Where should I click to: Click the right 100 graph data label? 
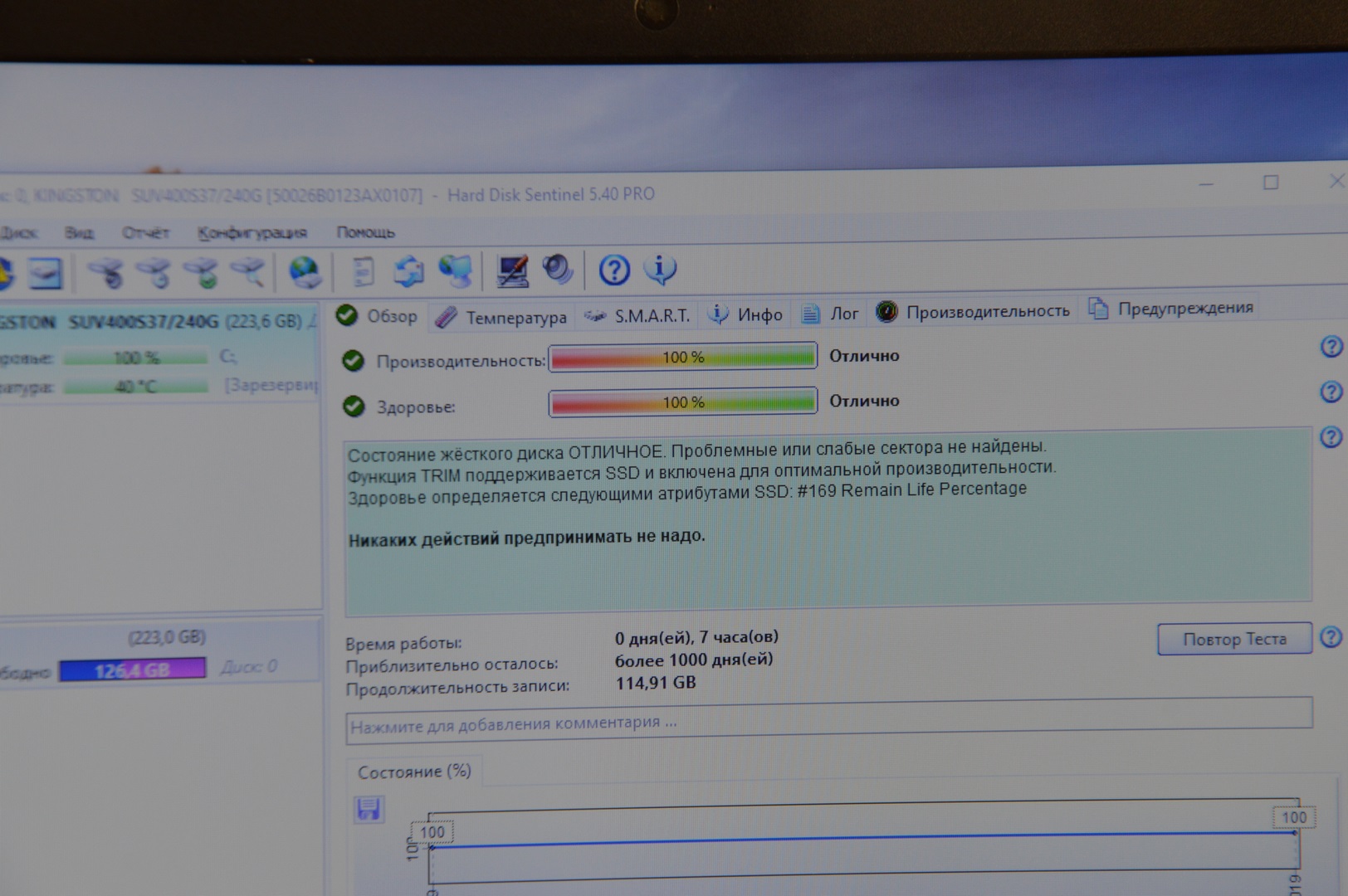pos(1293,817)
